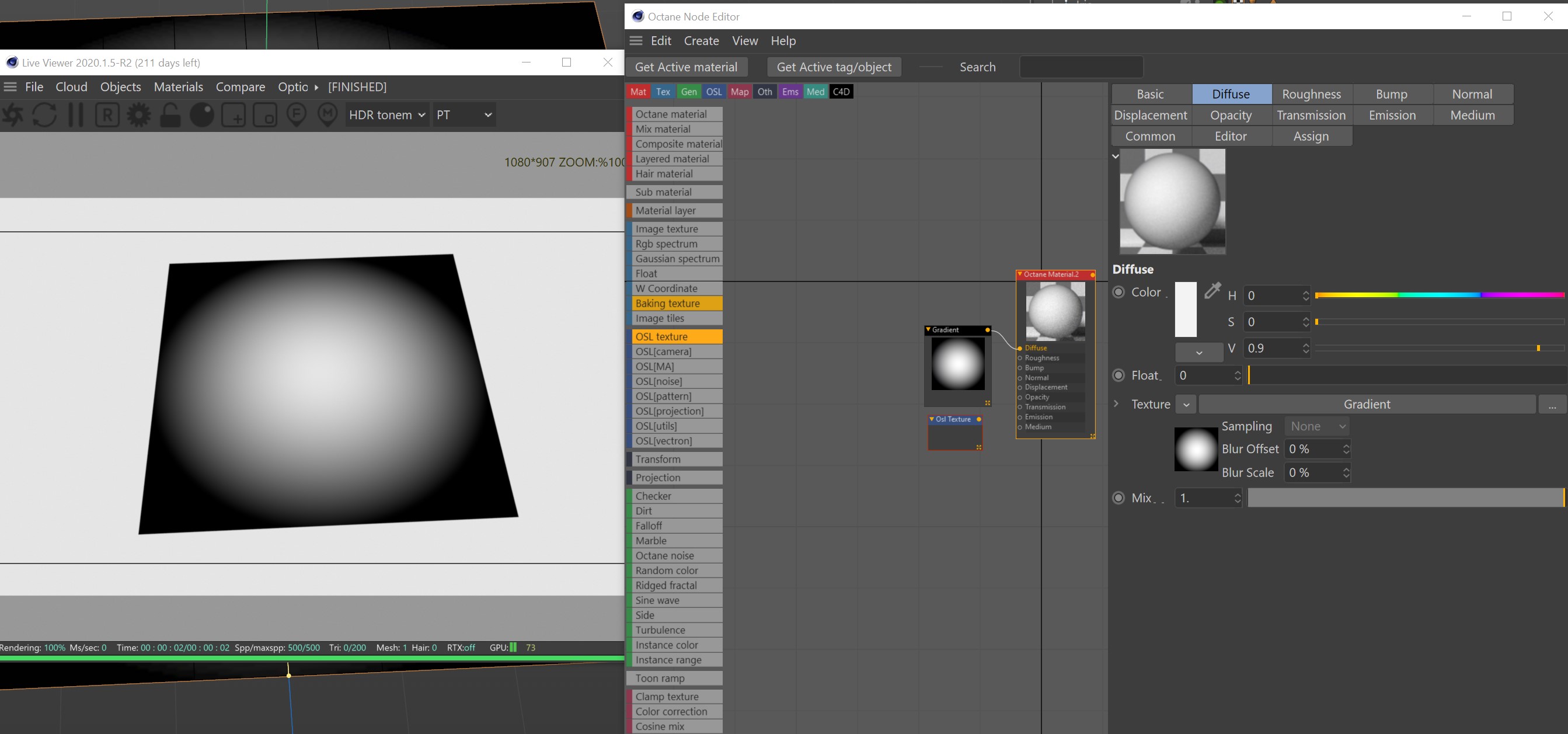Open the Sampling None dropdown
1568x734 pixels.
click(x=1317, y=427)
